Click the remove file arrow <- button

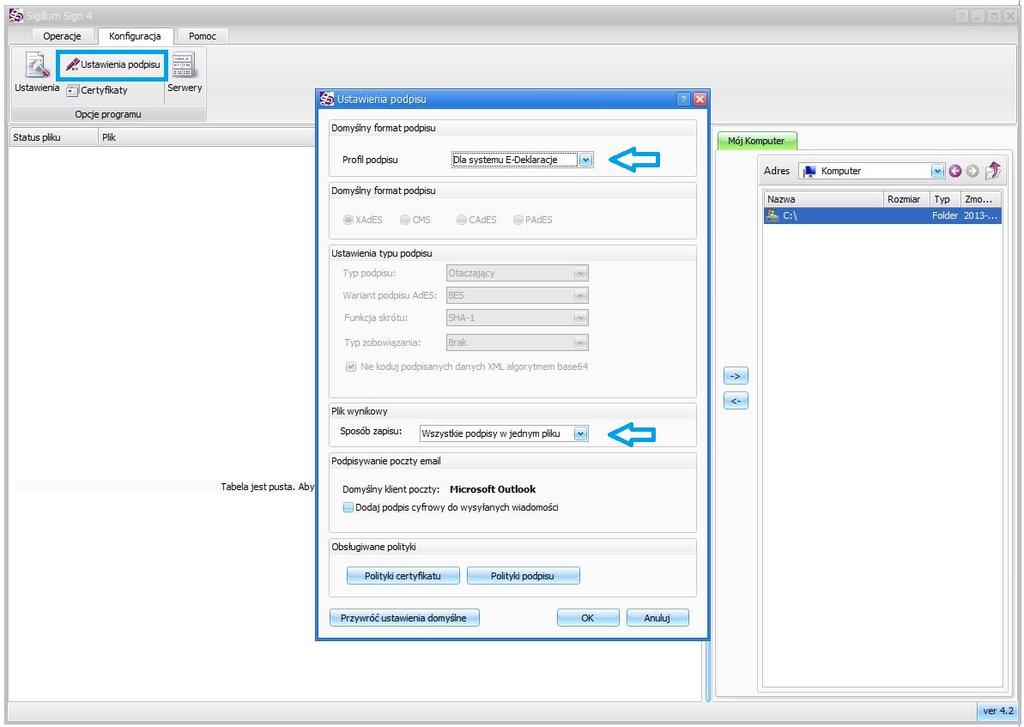[735, 401]
